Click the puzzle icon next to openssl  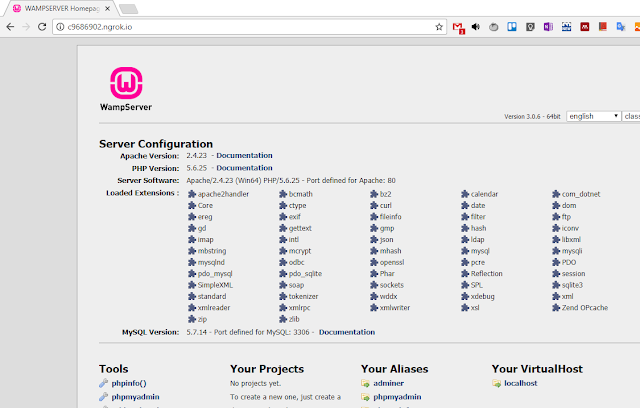374,262
